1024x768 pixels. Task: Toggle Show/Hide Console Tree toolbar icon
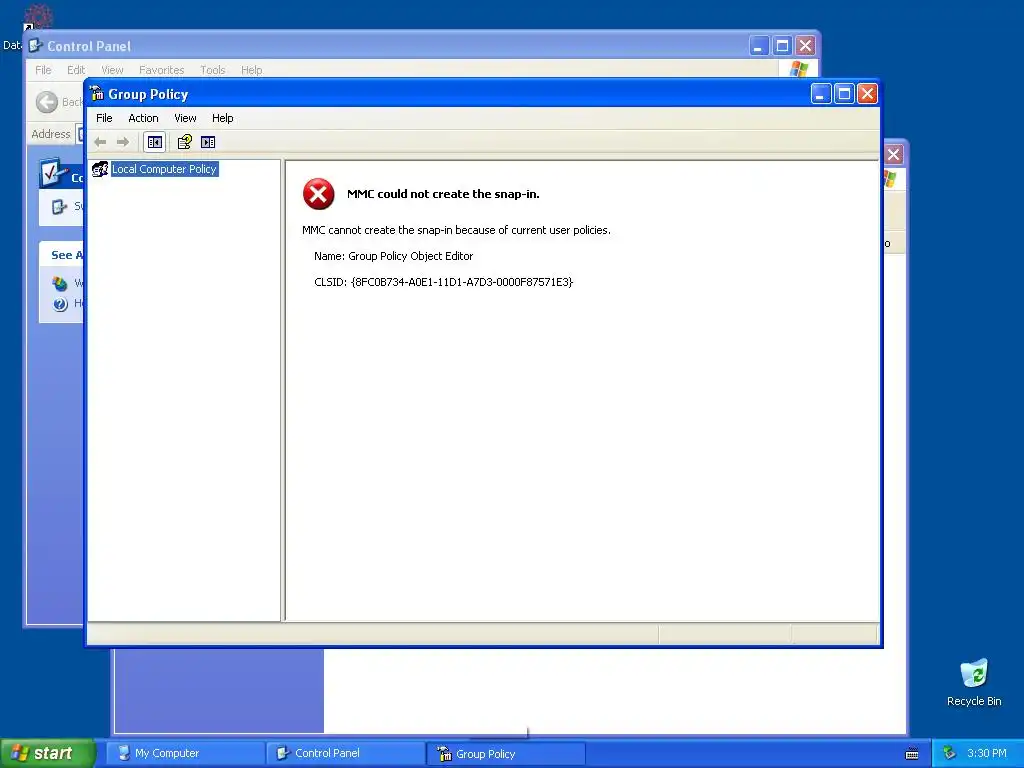155,142
